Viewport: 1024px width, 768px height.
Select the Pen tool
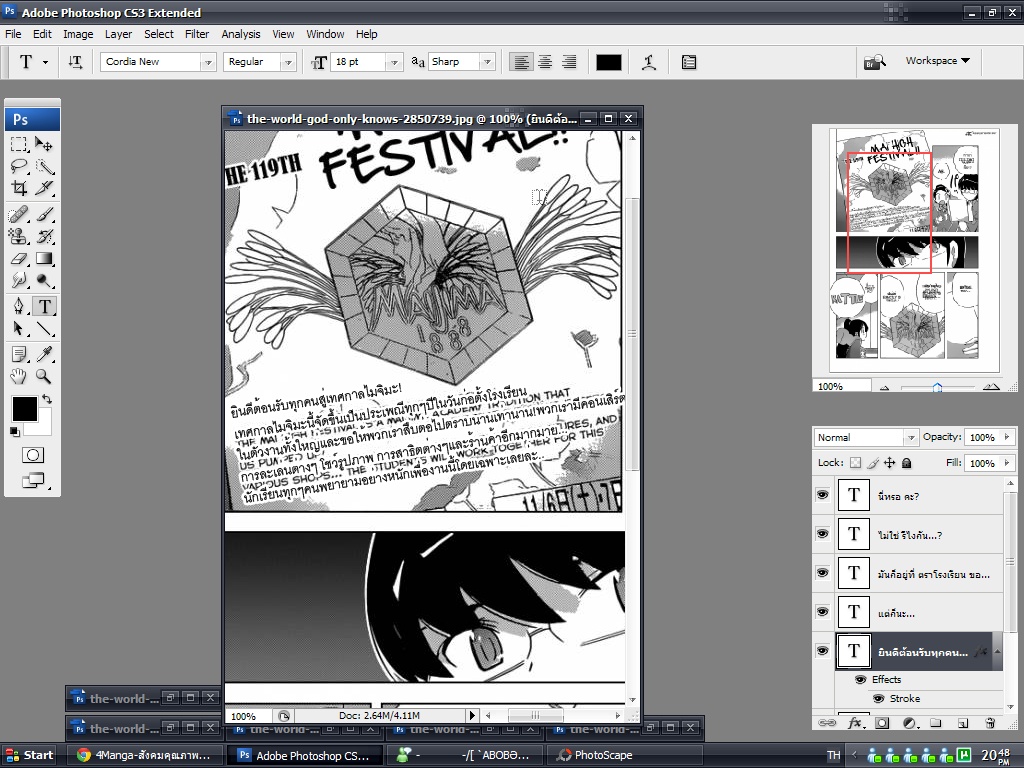tap(19, 306)
